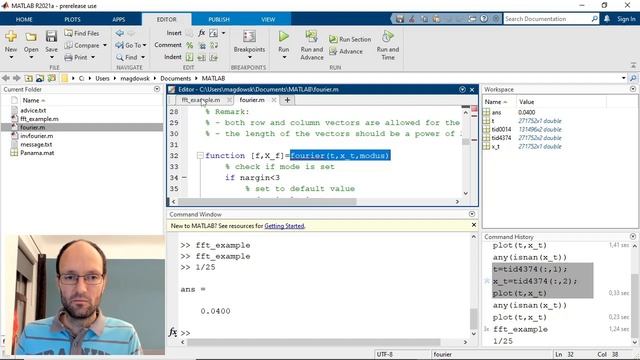Open the Breakpoints button
640x360 pixels.
pyautogui.click(x=249, y=41)
